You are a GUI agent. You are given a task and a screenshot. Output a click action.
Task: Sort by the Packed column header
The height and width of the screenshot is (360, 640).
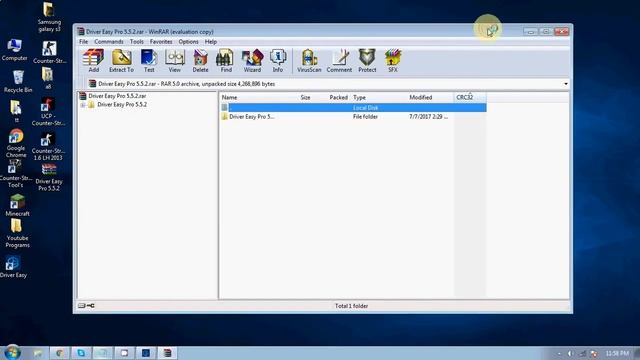[x=338, y=98]
